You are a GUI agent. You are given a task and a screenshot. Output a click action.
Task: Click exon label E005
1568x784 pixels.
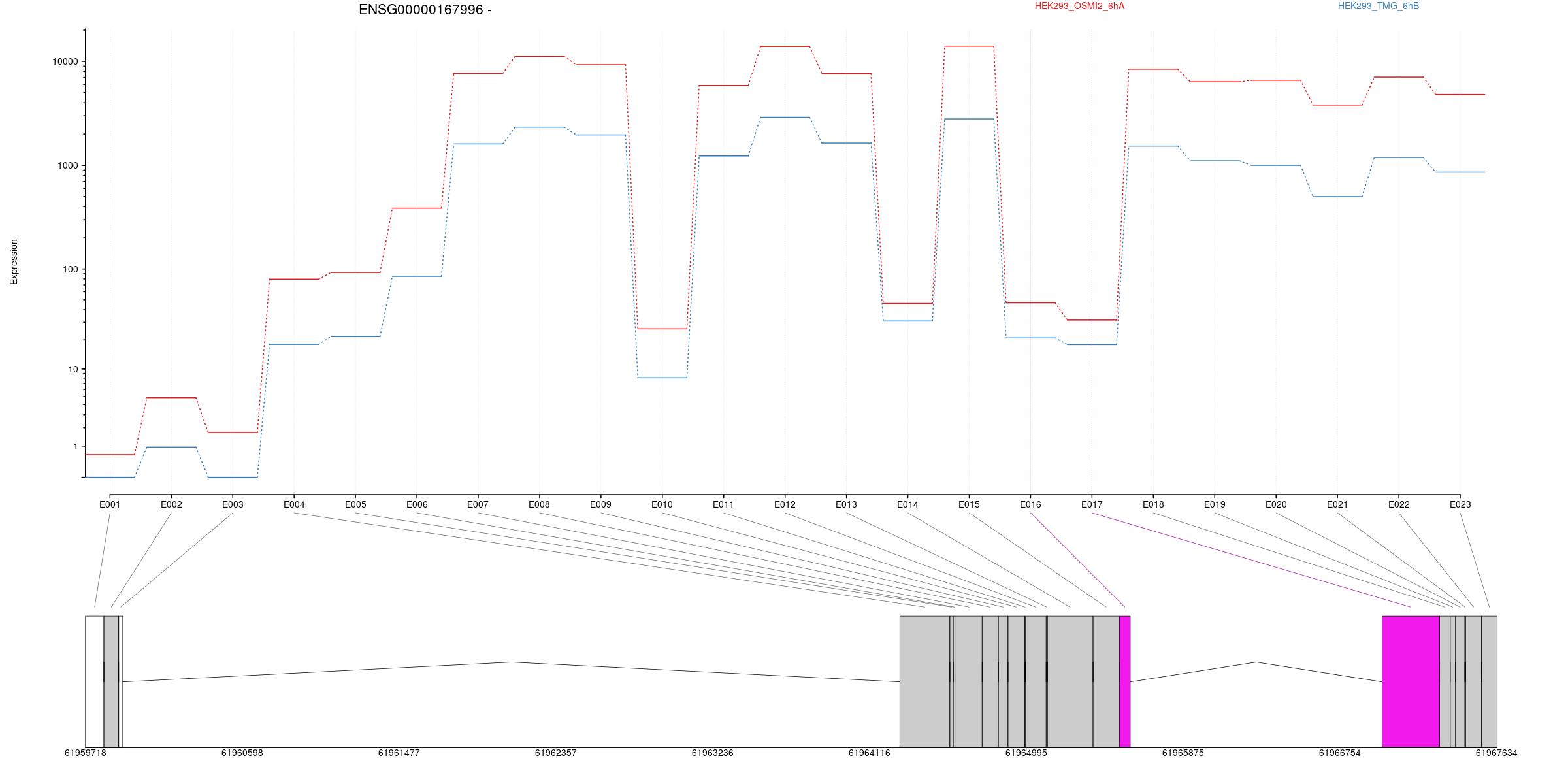click(355, 504)
